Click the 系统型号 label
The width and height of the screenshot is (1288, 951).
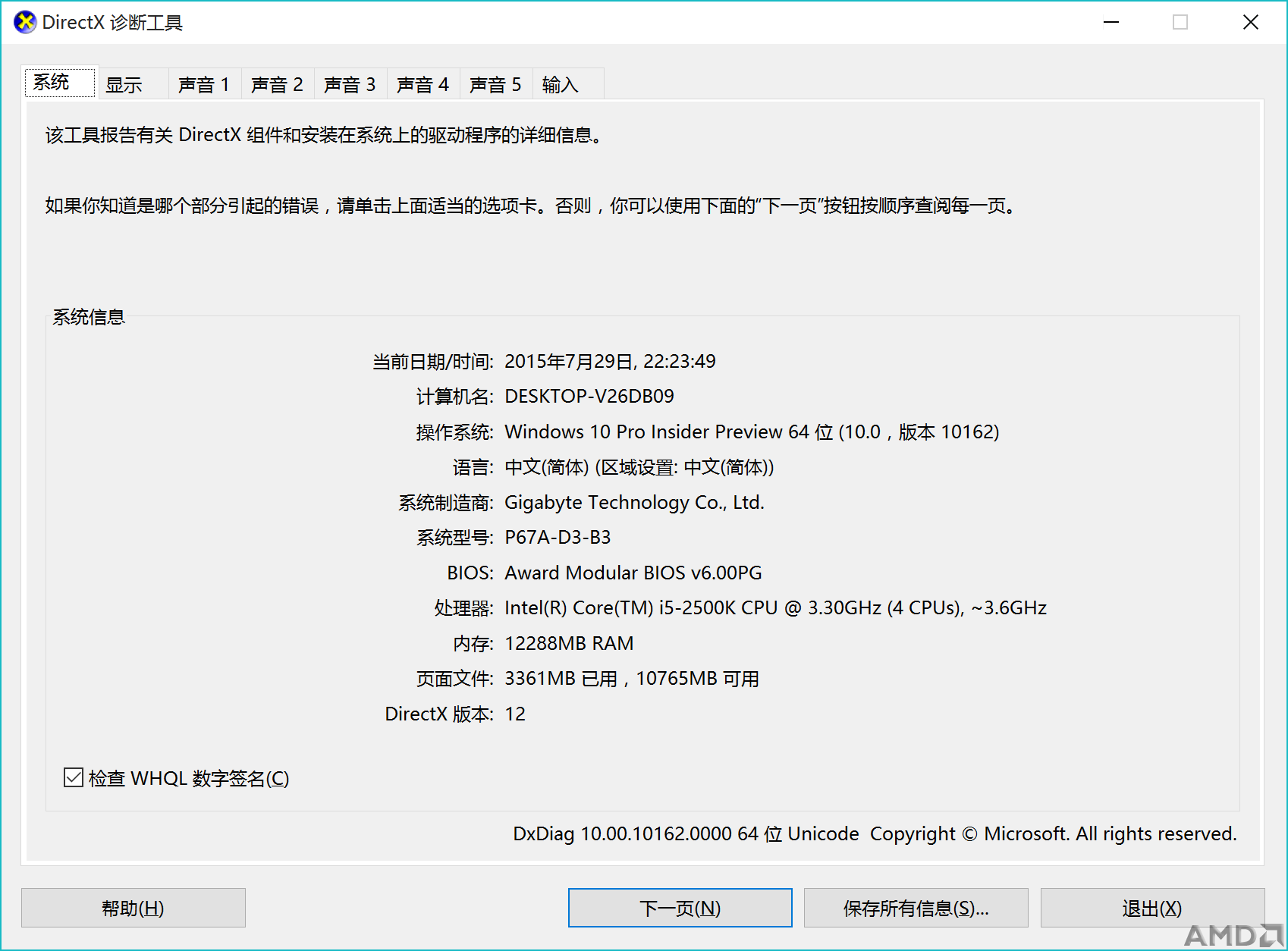tap(455, 538)
